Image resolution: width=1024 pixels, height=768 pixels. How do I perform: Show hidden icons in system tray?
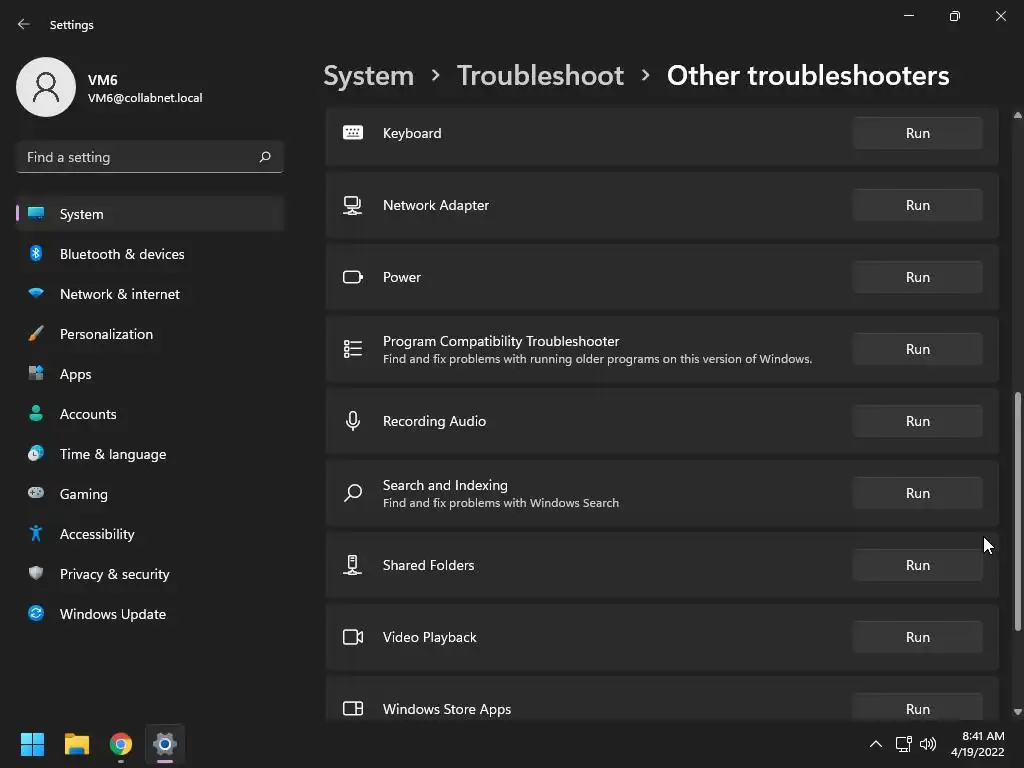click(875, 744)
